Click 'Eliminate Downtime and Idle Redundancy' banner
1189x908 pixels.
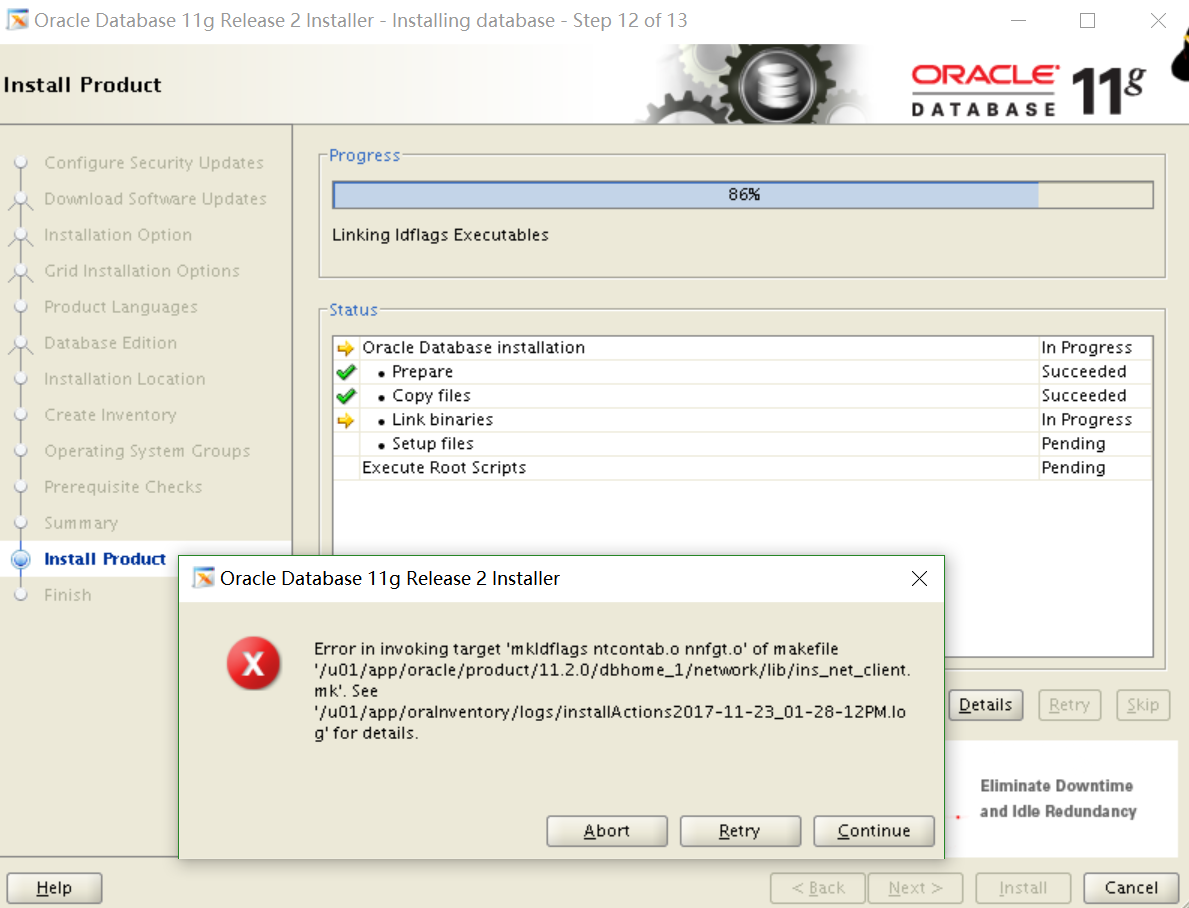pos(1058,799)
